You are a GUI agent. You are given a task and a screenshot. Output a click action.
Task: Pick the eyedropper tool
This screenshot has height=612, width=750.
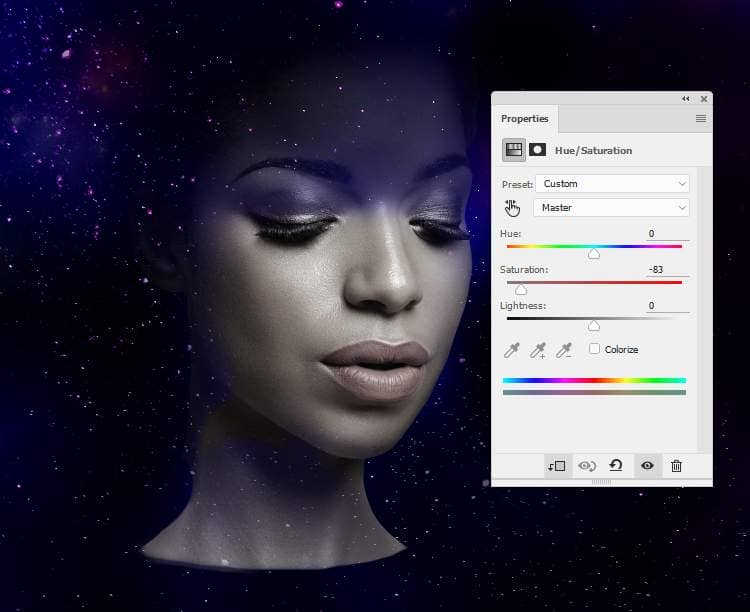point(511,350)
